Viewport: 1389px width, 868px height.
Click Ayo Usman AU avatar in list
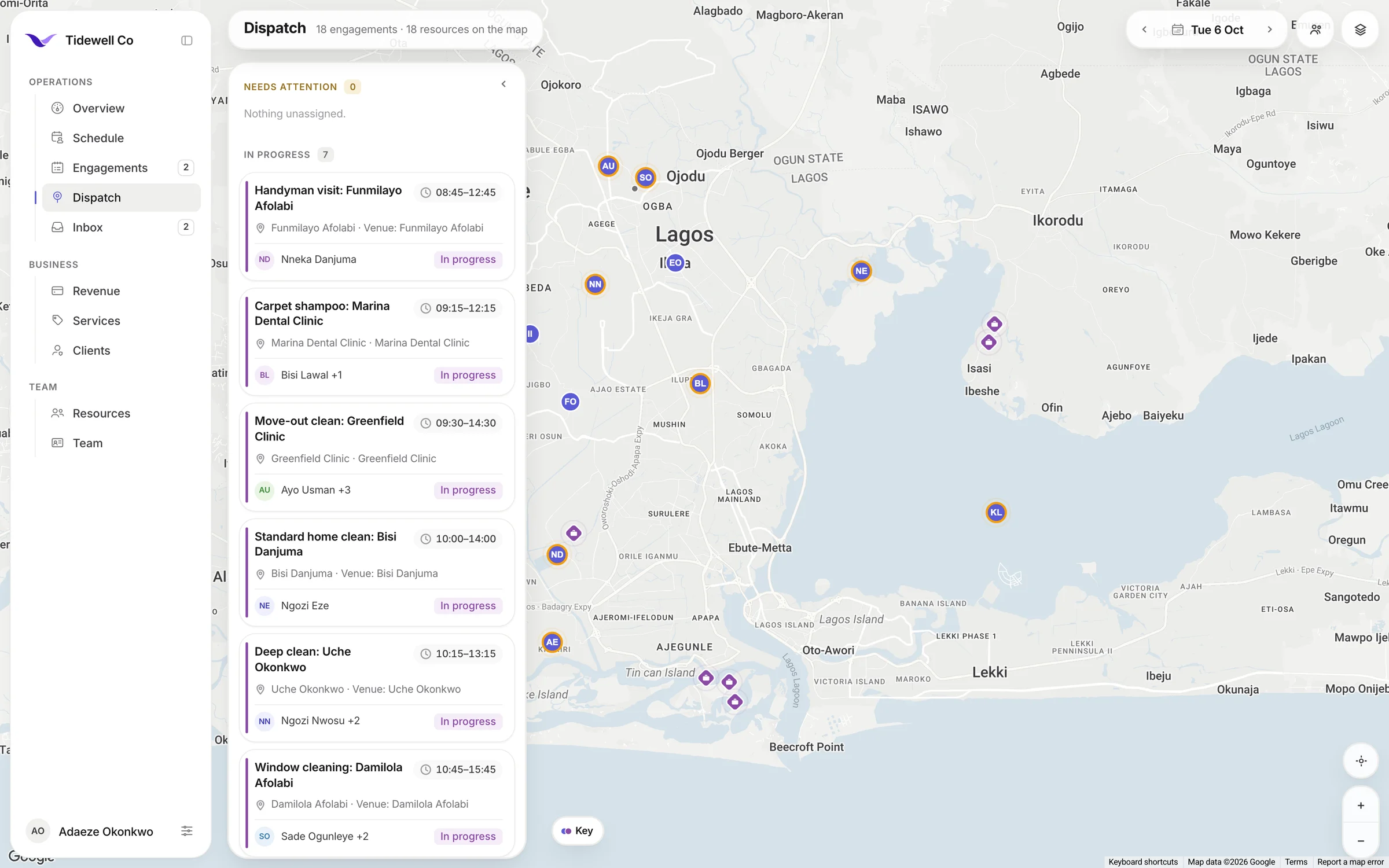(264, 490)
